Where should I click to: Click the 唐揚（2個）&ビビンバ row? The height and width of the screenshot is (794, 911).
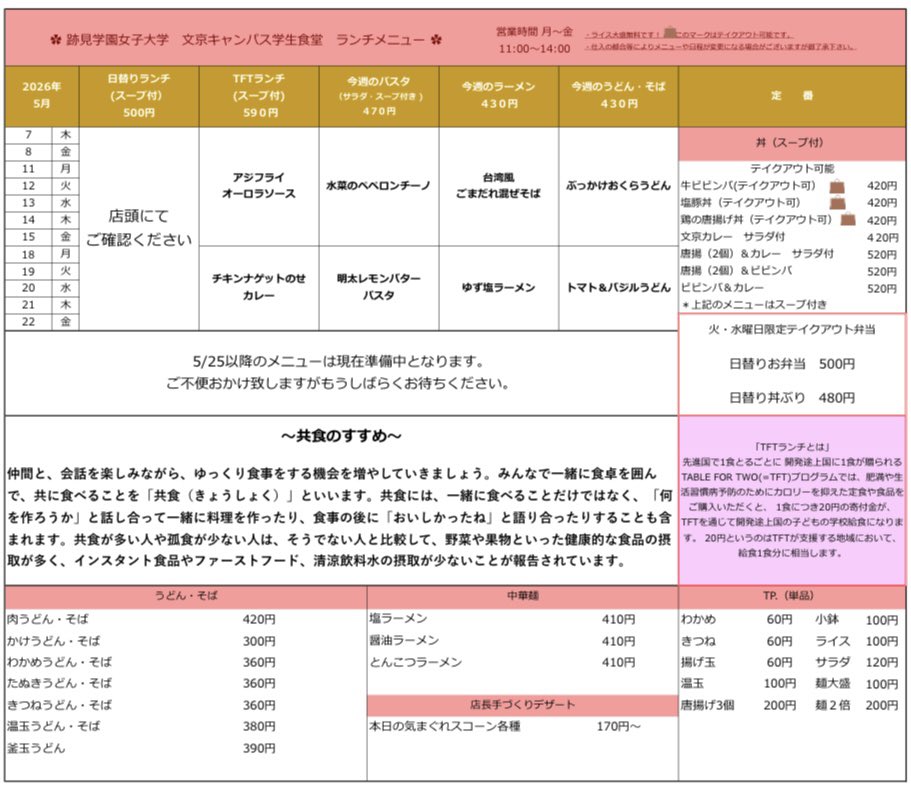point(790,271)
